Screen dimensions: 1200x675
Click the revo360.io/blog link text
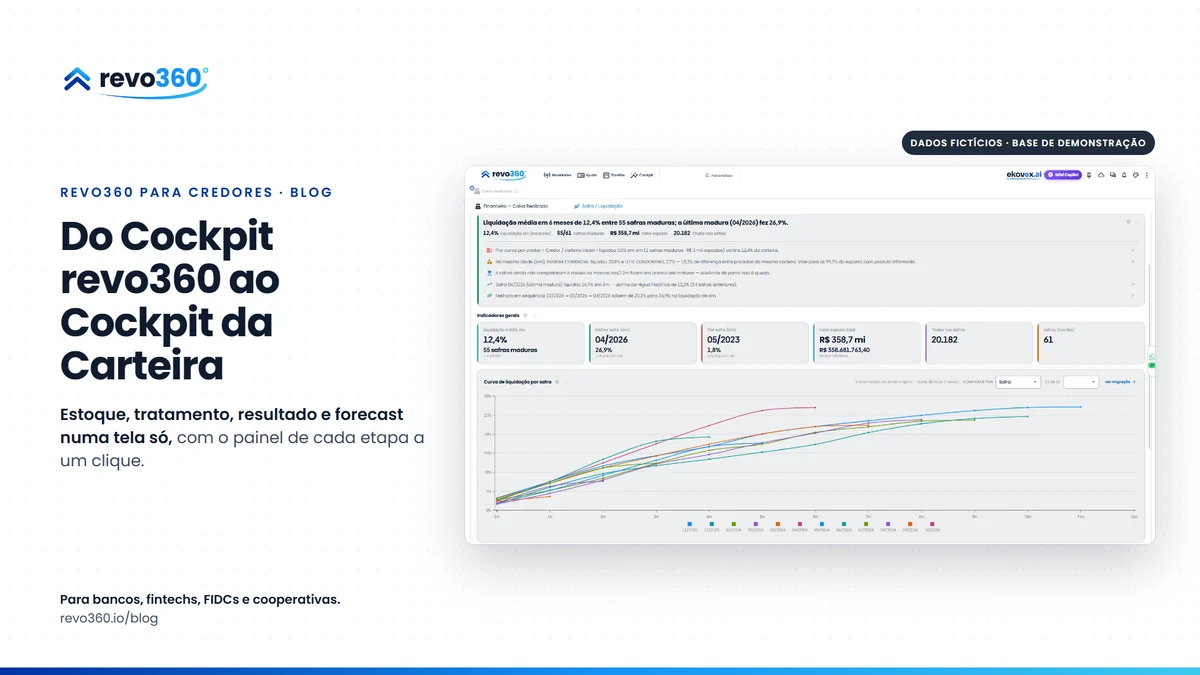click(x=109, y=618)
